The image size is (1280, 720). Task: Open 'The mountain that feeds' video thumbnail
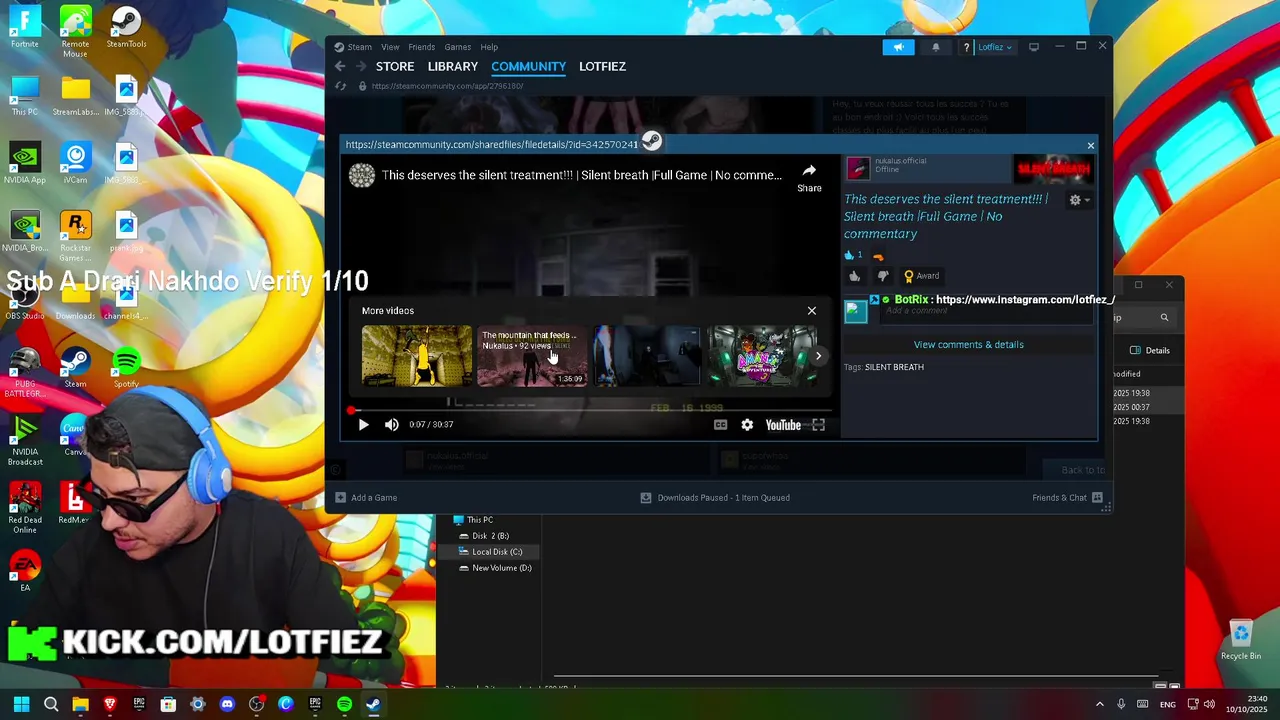531,356
